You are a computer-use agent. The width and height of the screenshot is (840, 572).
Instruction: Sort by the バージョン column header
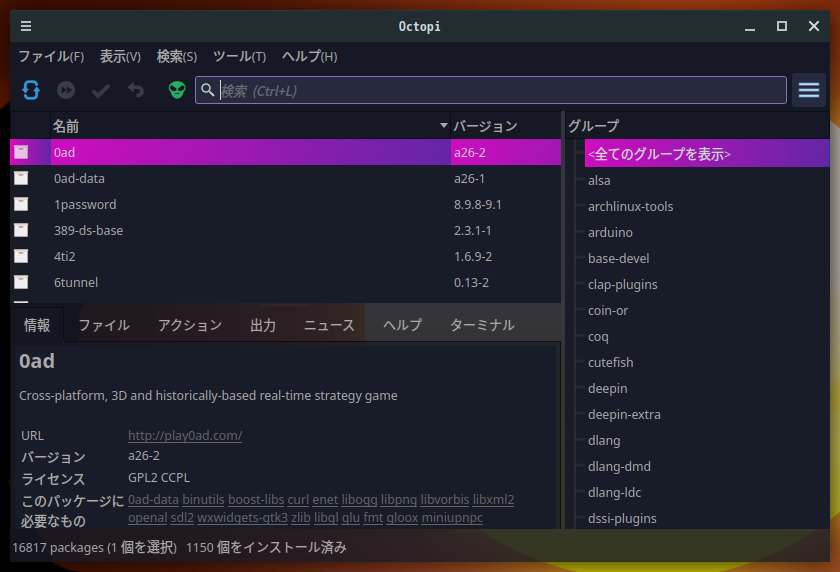pyautogui.click(x=506, y=126)
